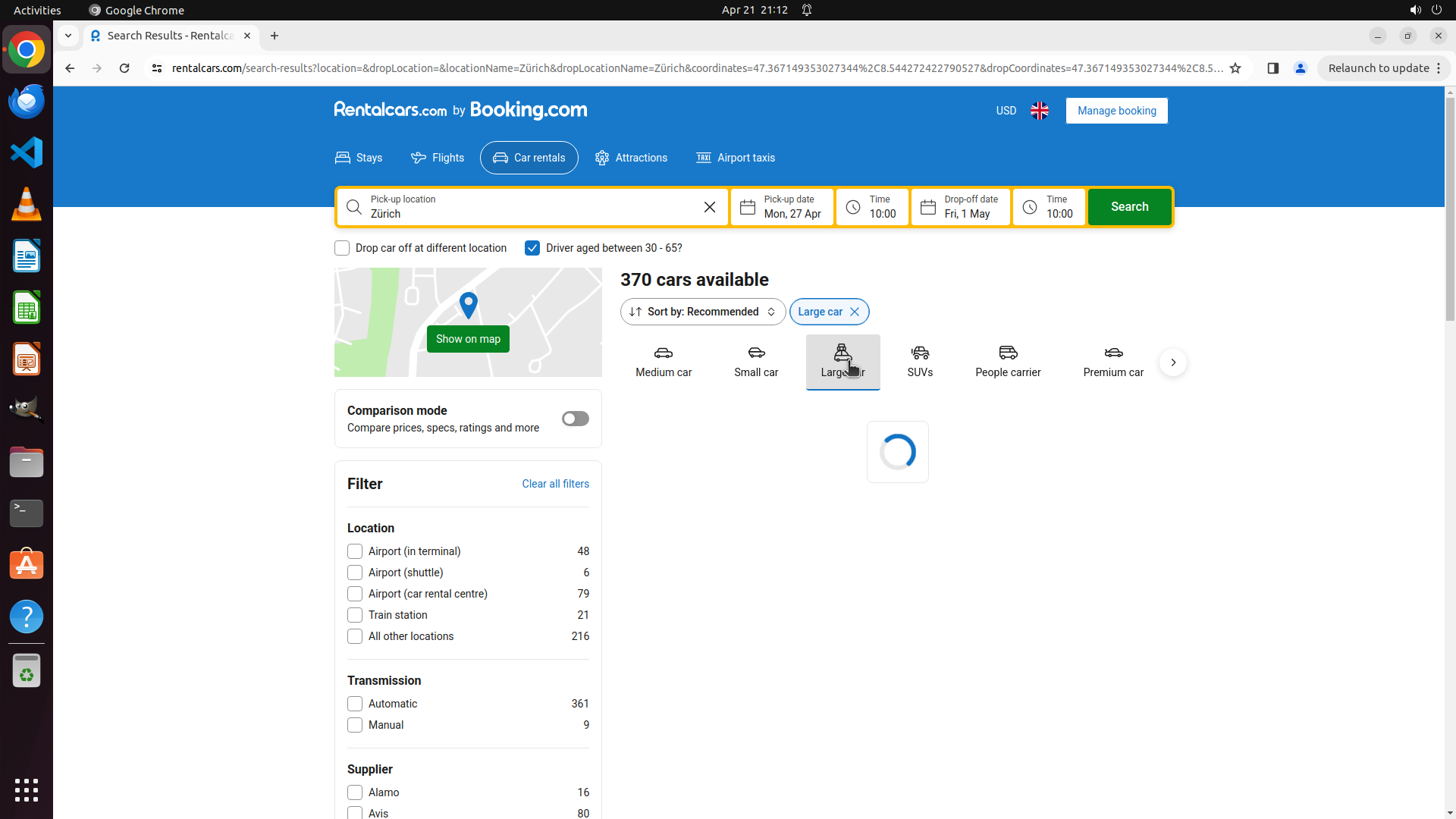1456x819 pixels.
Task: Clear the Zürich pick-up location with X icon
Action: [x=709, y=207]
